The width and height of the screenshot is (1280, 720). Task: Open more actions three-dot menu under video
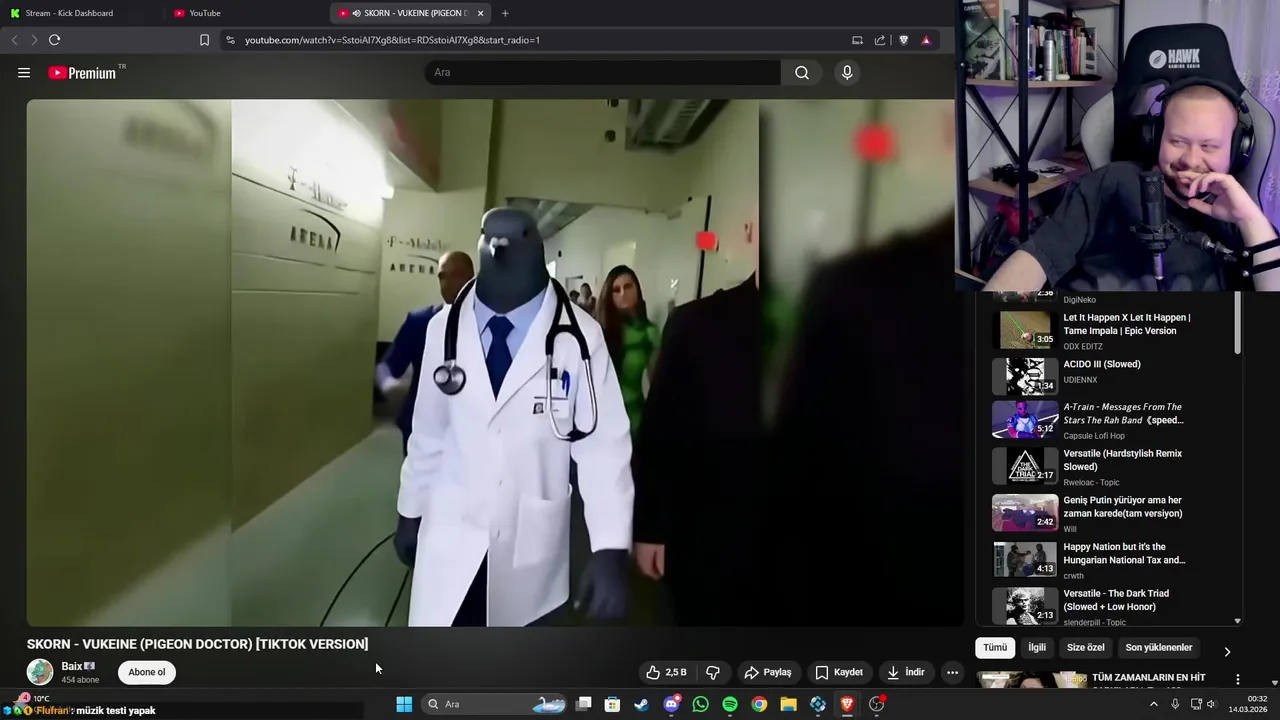(x=952, y=672)
